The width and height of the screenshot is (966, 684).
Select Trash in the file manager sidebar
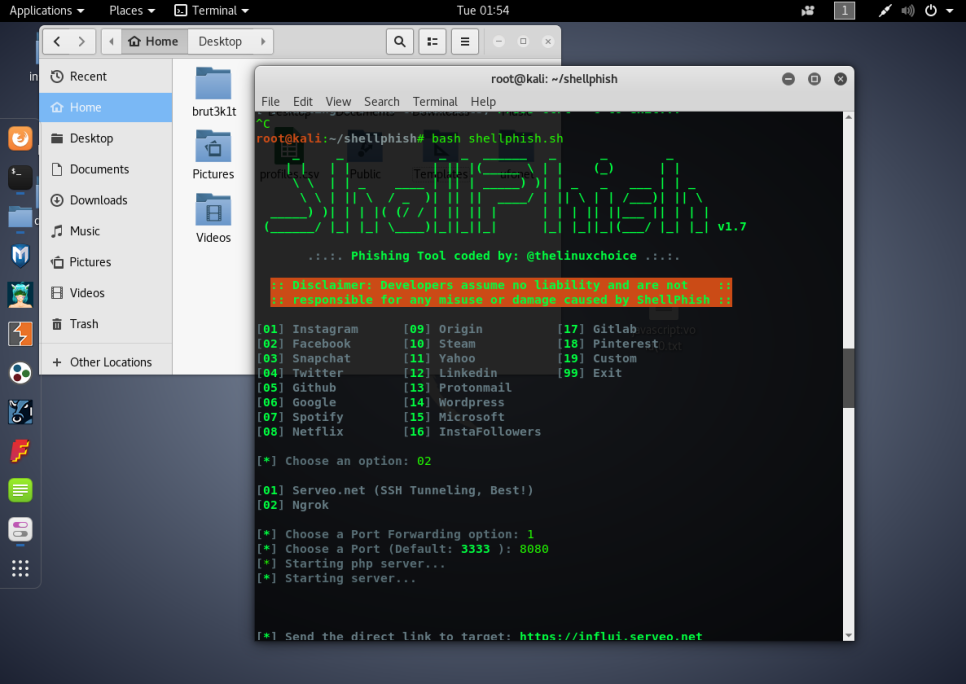[106, 324]
